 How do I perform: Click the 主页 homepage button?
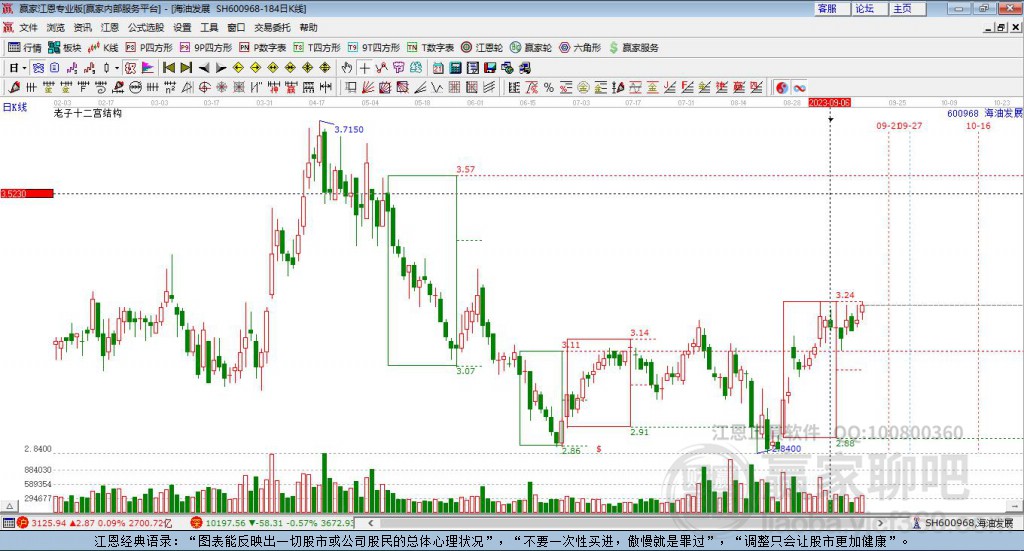coord(906,8)
